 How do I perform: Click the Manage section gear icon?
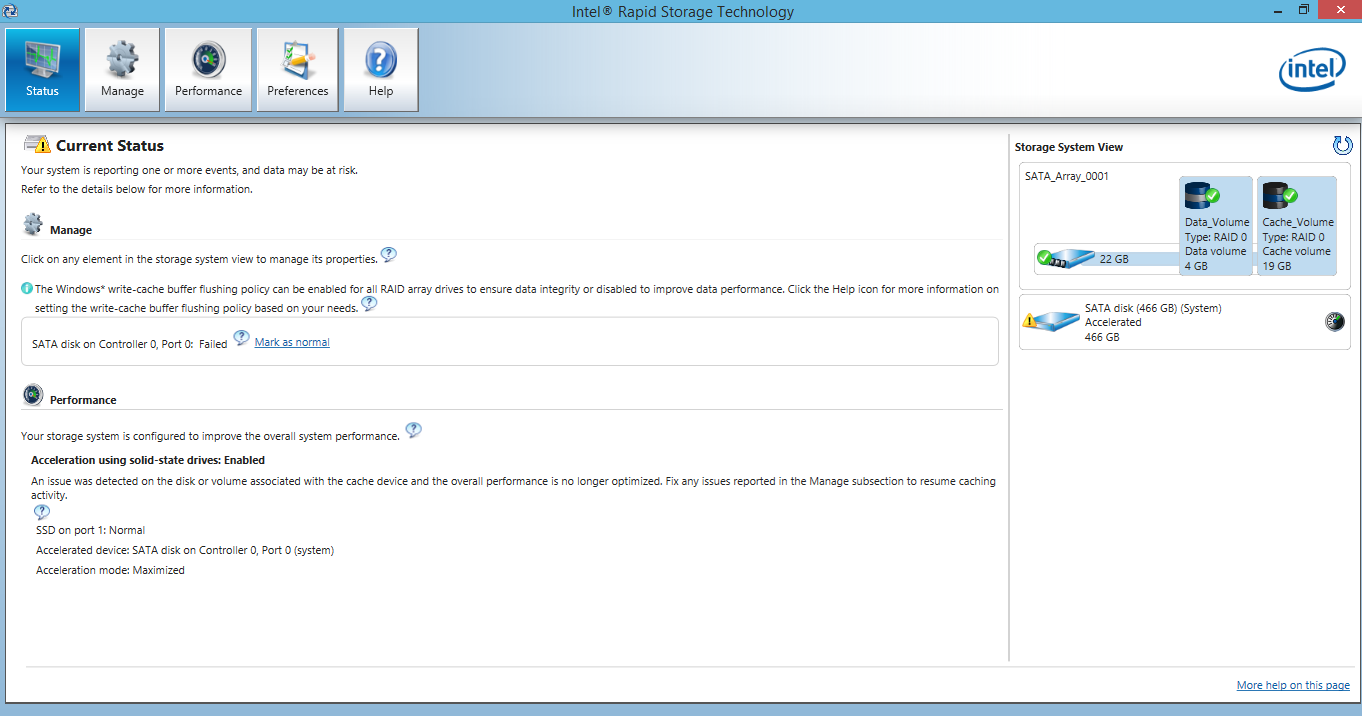[33, 225]
